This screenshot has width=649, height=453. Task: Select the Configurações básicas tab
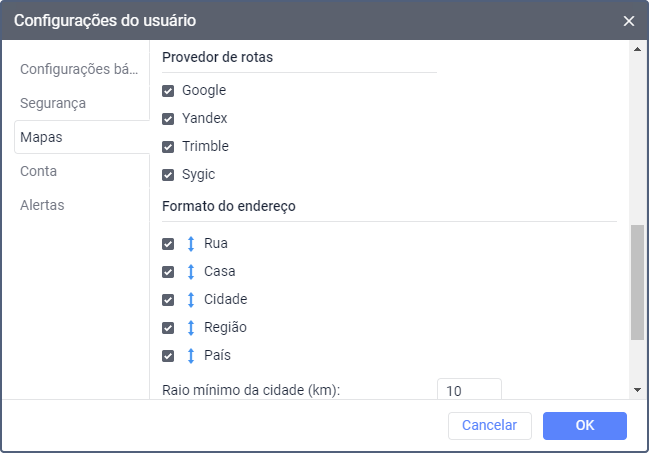click(79, 69)
